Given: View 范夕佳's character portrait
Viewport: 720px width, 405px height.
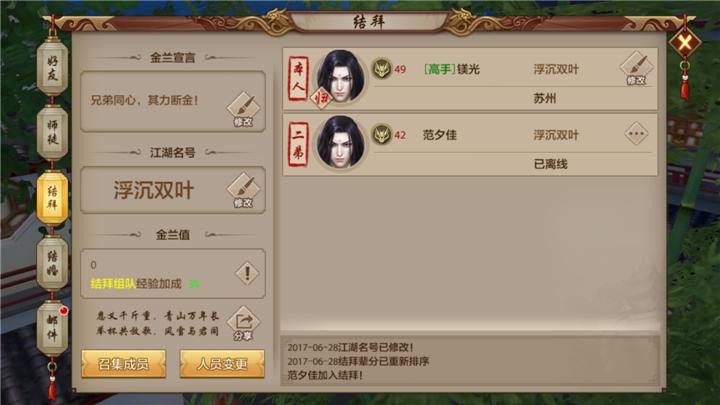Looking at the screenshot, I should coord(341,143).
